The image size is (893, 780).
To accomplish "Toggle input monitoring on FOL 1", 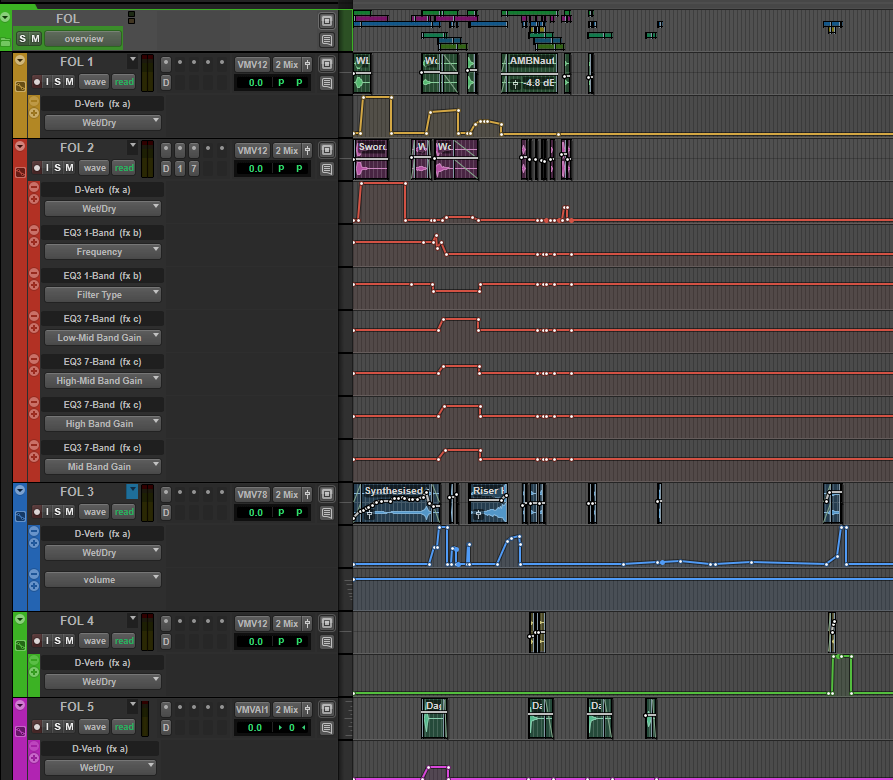I will pyautogui.click(x=47, y=82).
